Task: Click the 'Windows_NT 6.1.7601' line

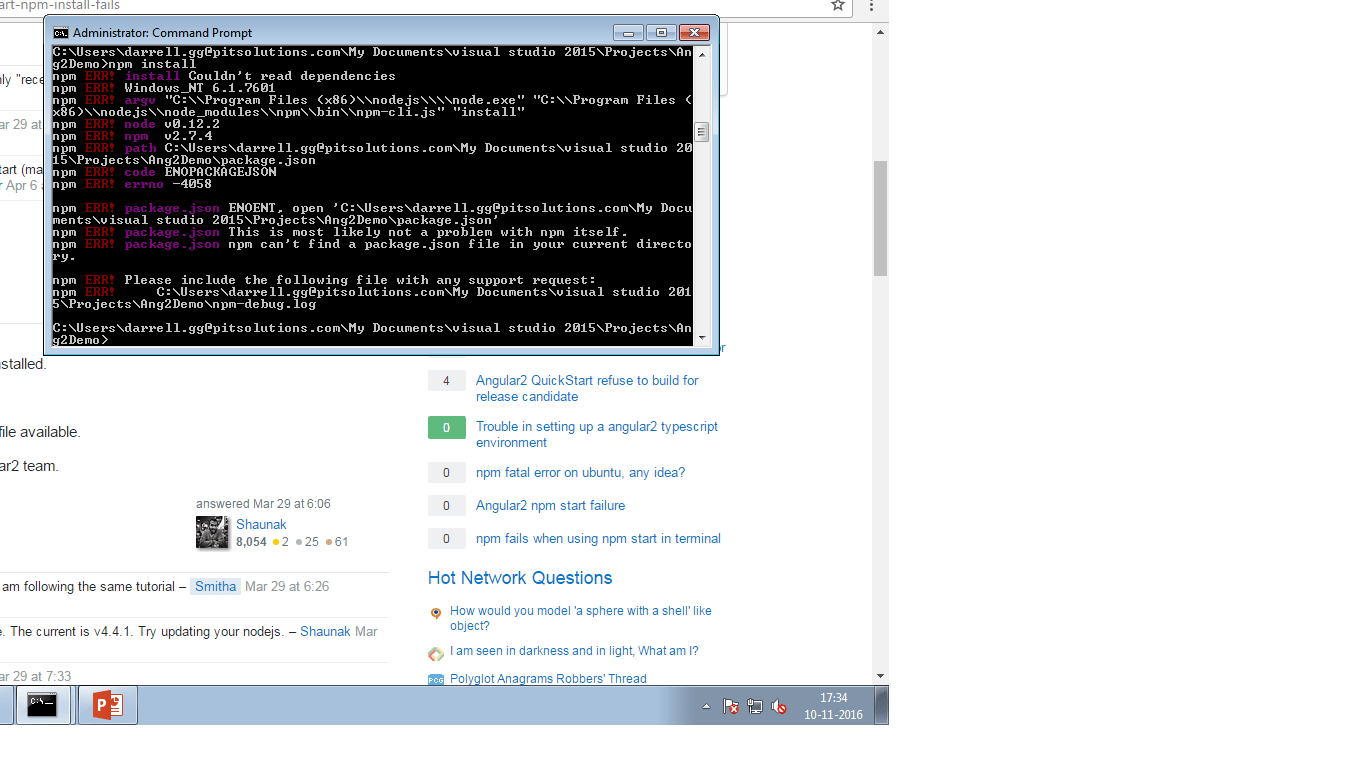Action: (164, 88)
